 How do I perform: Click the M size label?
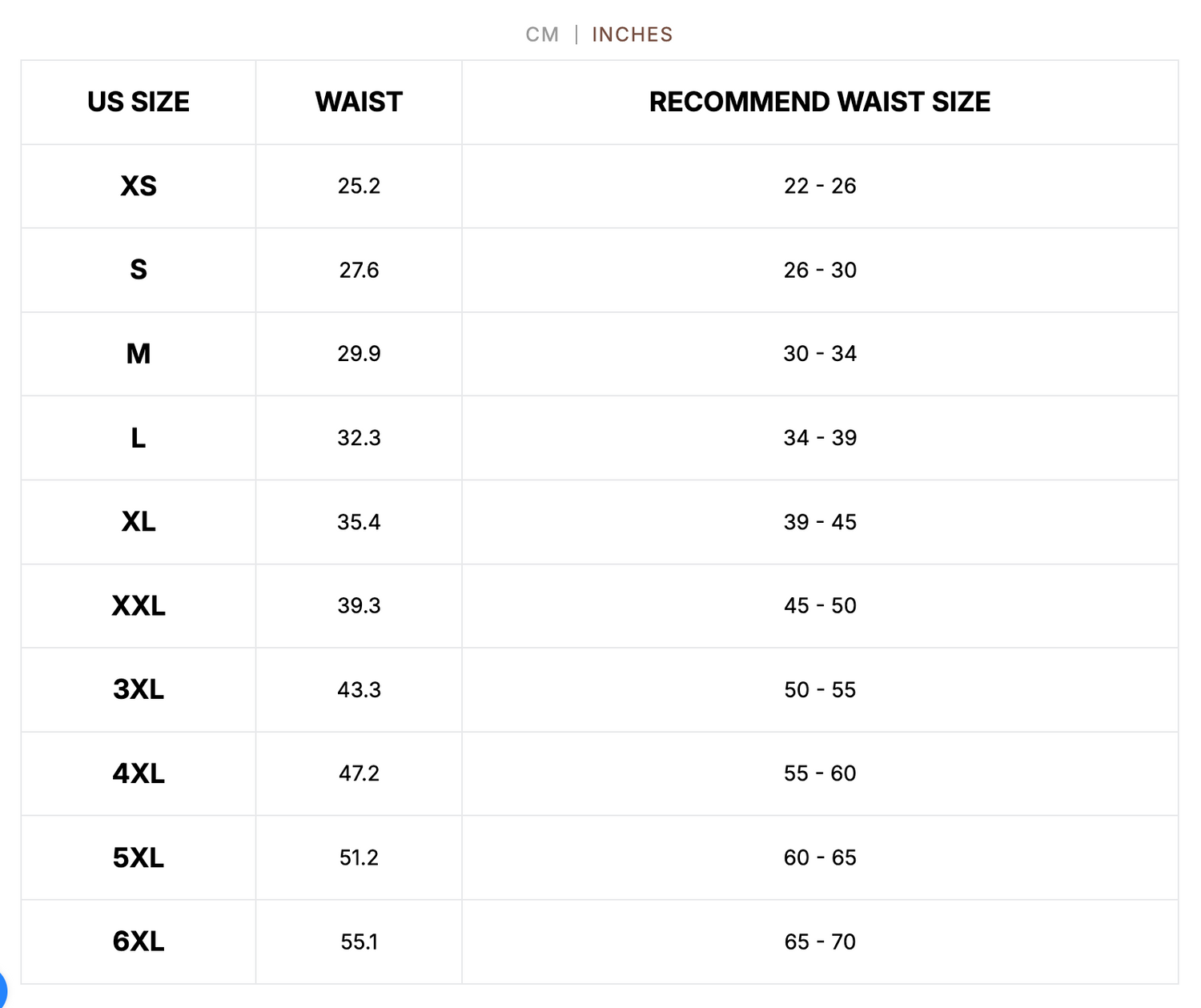click(139, 354)
